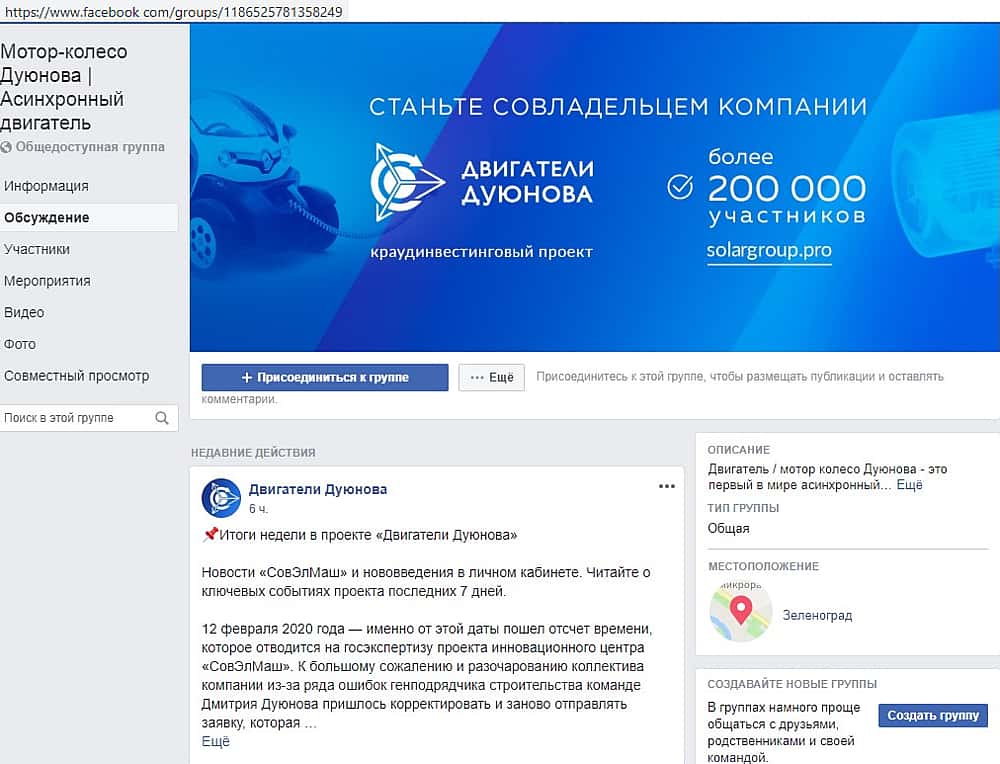Click the cover banner image
The height and width of the screenshot is (764, 1000).
[594, 187]
